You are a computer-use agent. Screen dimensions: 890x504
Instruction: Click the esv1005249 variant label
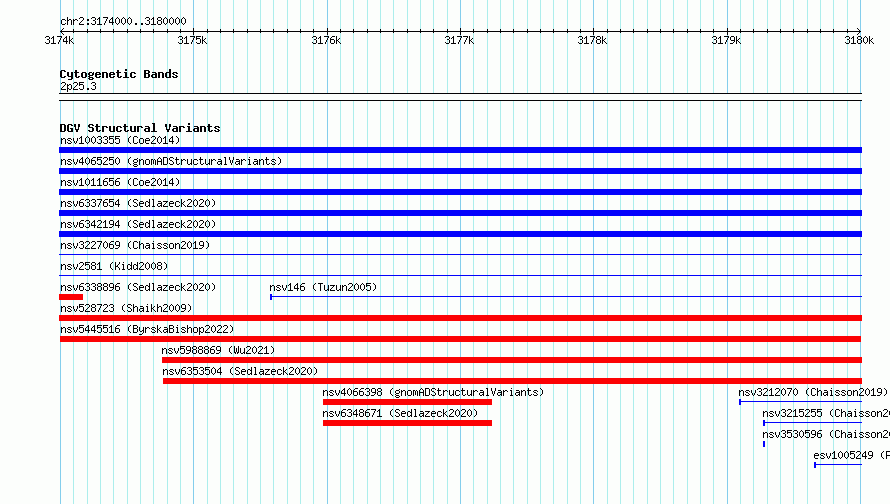[x=851, y=455]
